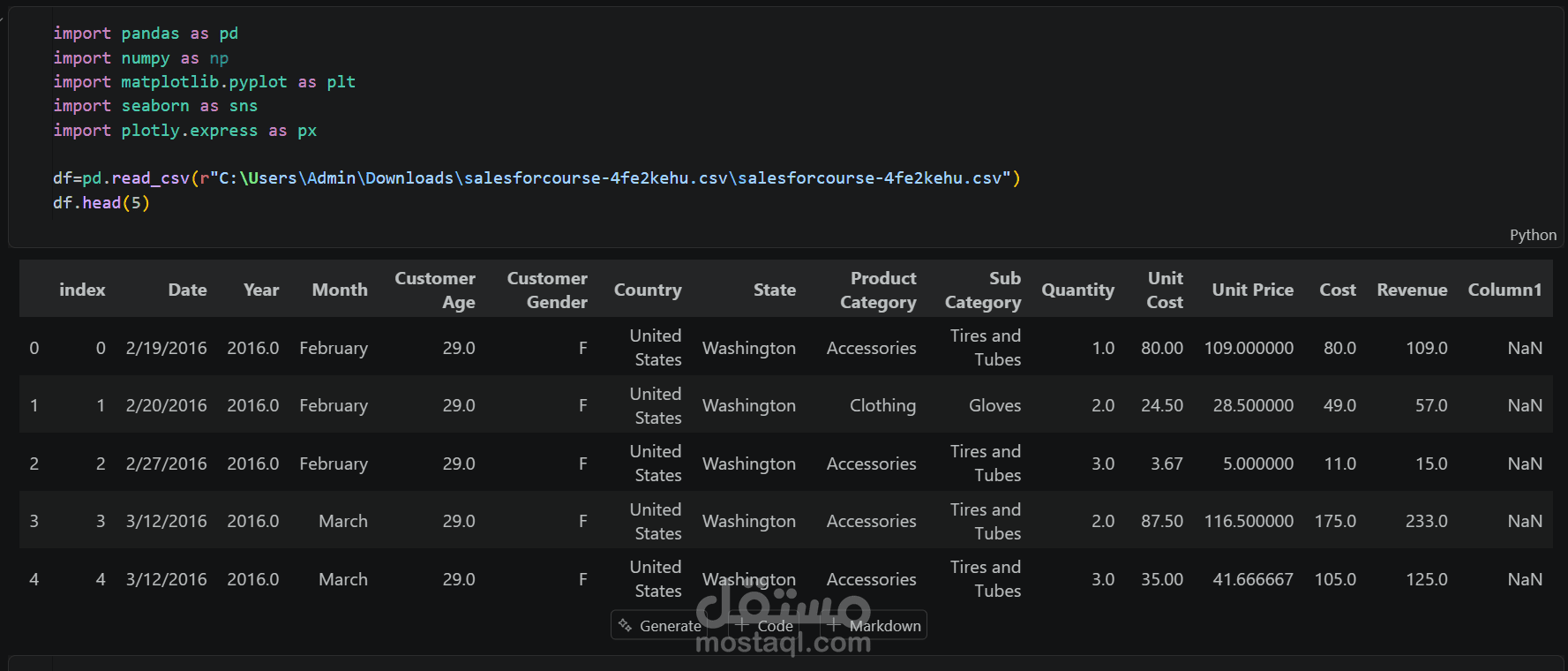Image resolution: width=1568 pixels, height=671 pixels.
Task: Select the Sub Category column header
Action: pyautogui.click(x=983, y=290)
